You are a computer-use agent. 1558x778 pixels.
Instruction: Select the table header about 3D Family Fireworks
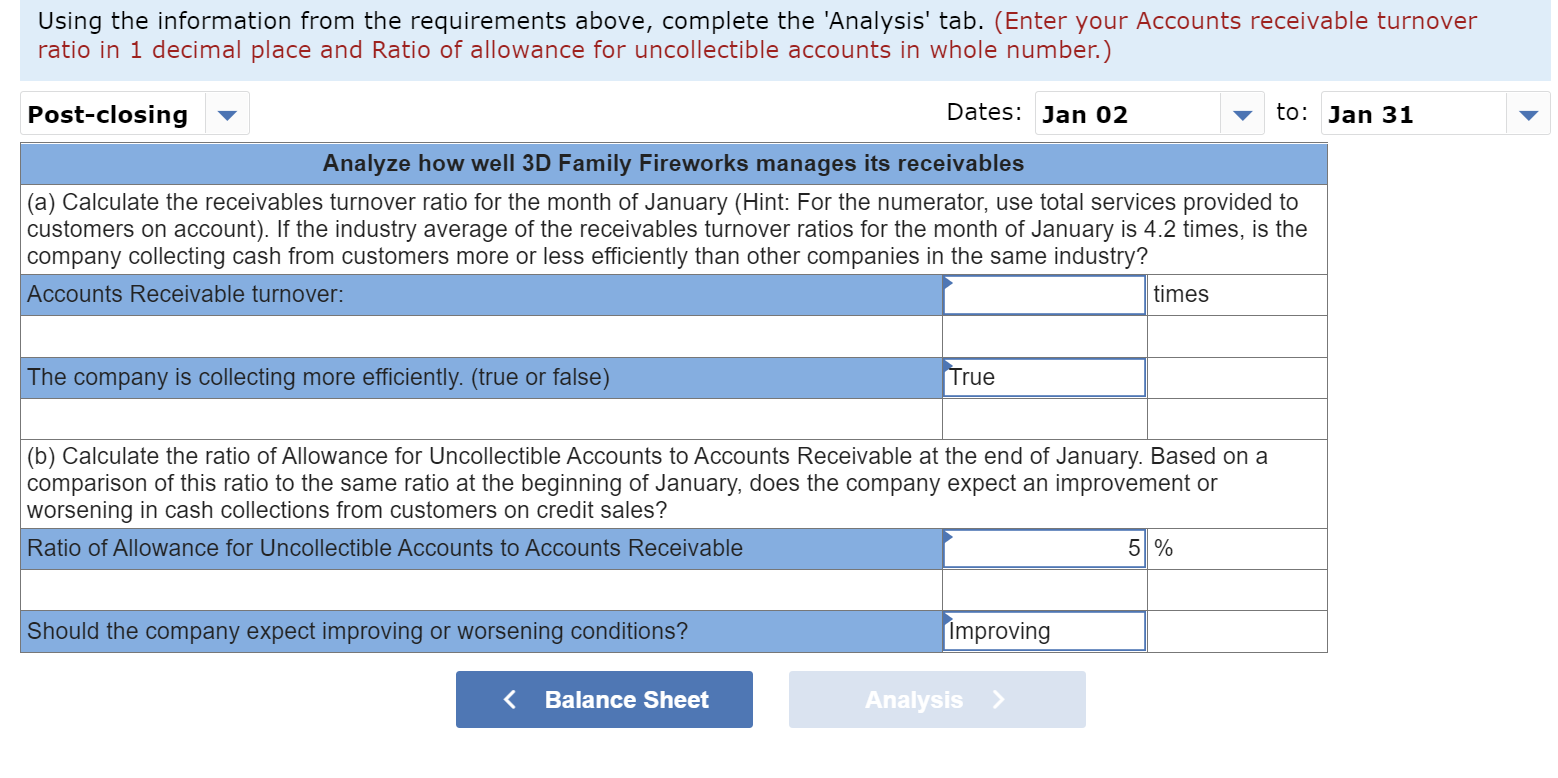point(674,163)
